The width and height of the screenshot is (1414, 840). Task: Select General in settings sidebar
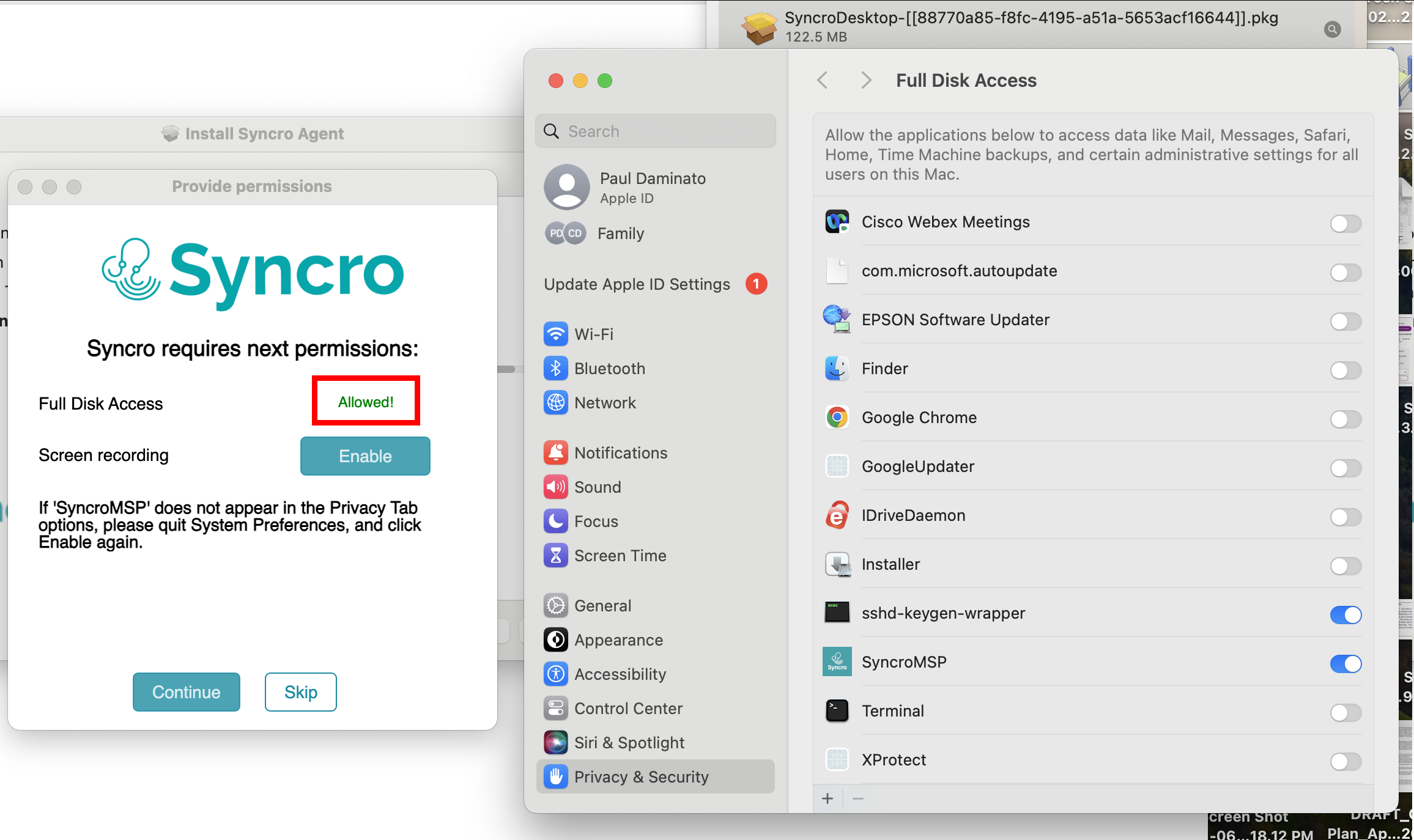click(x=602, y=606)
